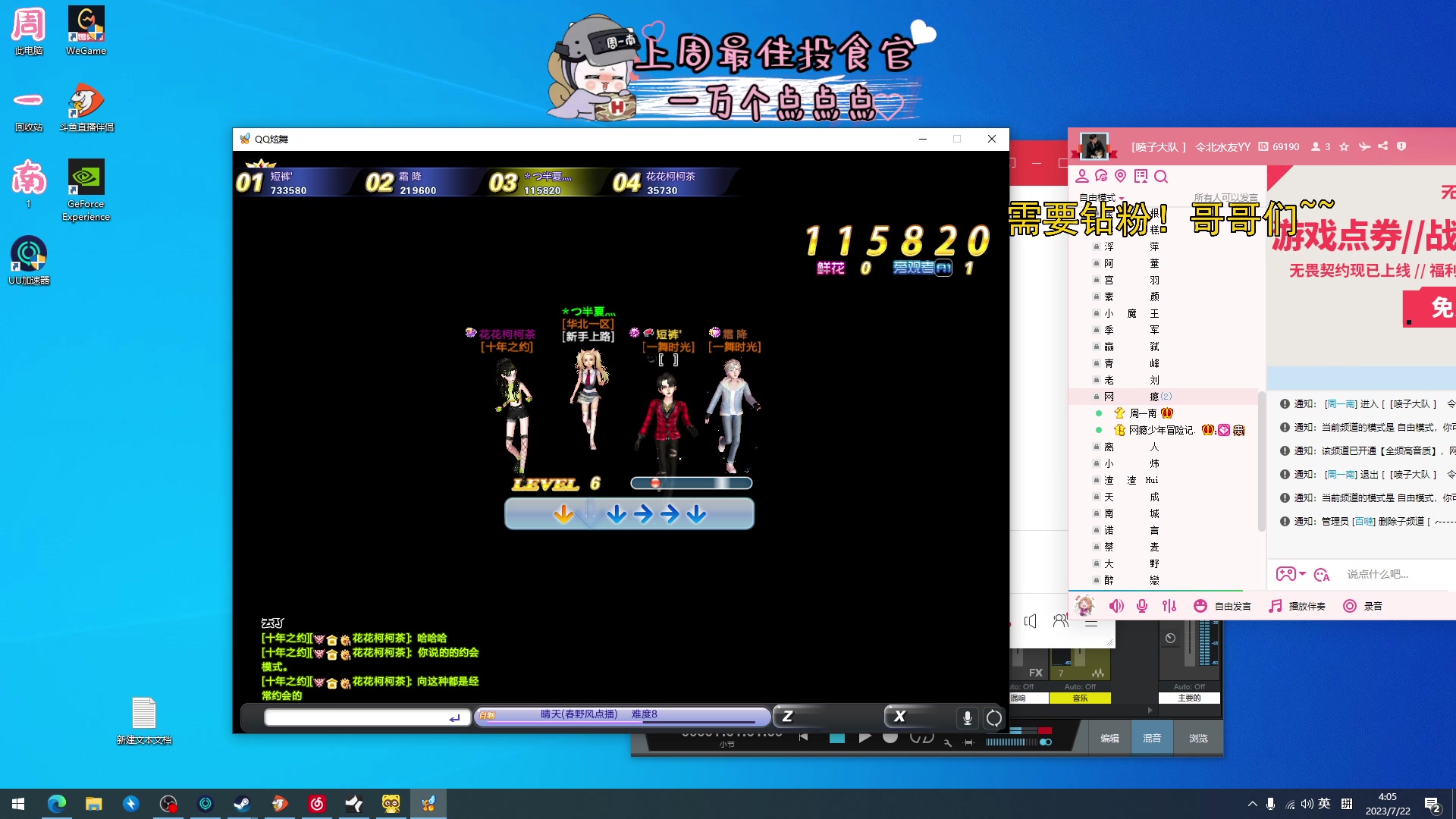
Task: Start recording with 录音 button
Action: (x=1363, y=606)
